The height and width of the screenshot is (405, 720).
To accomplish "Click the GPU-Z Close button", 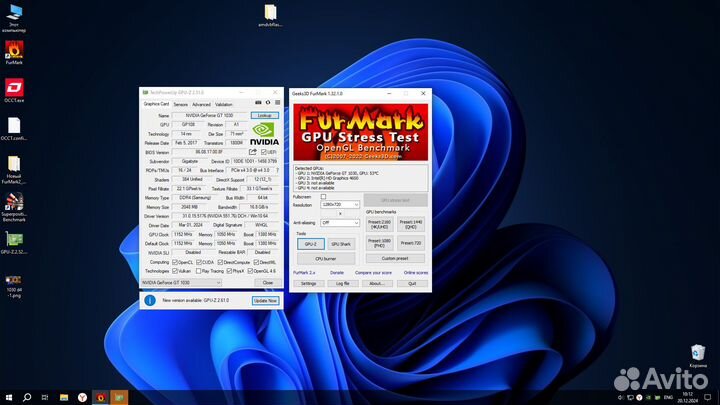I will tap(268, 283).
